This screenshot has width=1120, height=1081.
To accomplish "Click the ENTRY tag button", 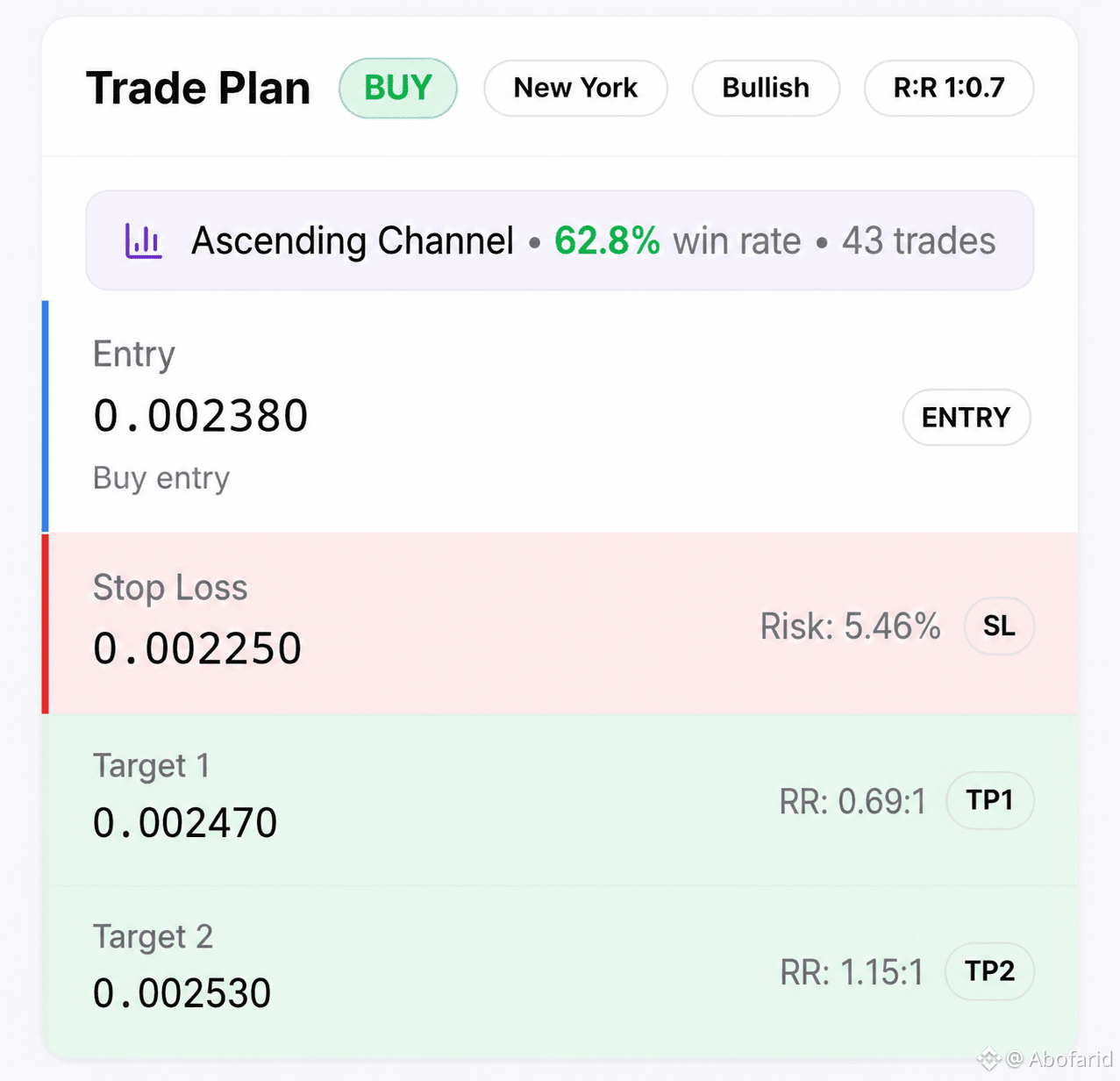I will coord(967,418).
